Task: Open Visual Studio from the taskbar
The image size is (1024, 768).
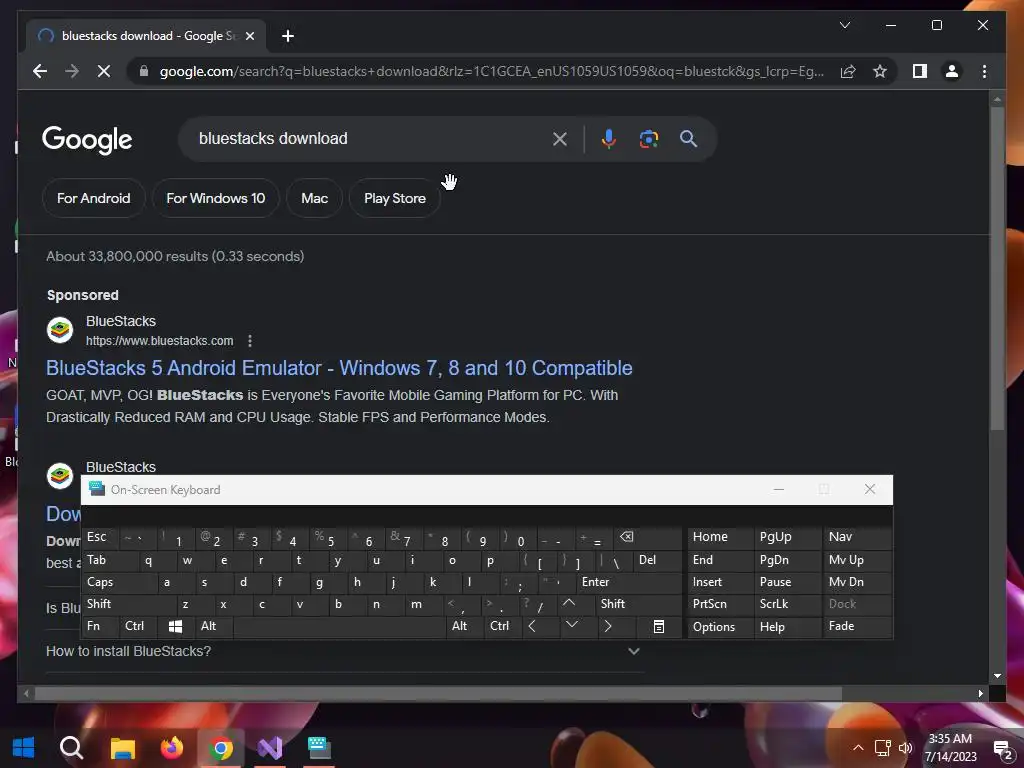Action: 270,748
